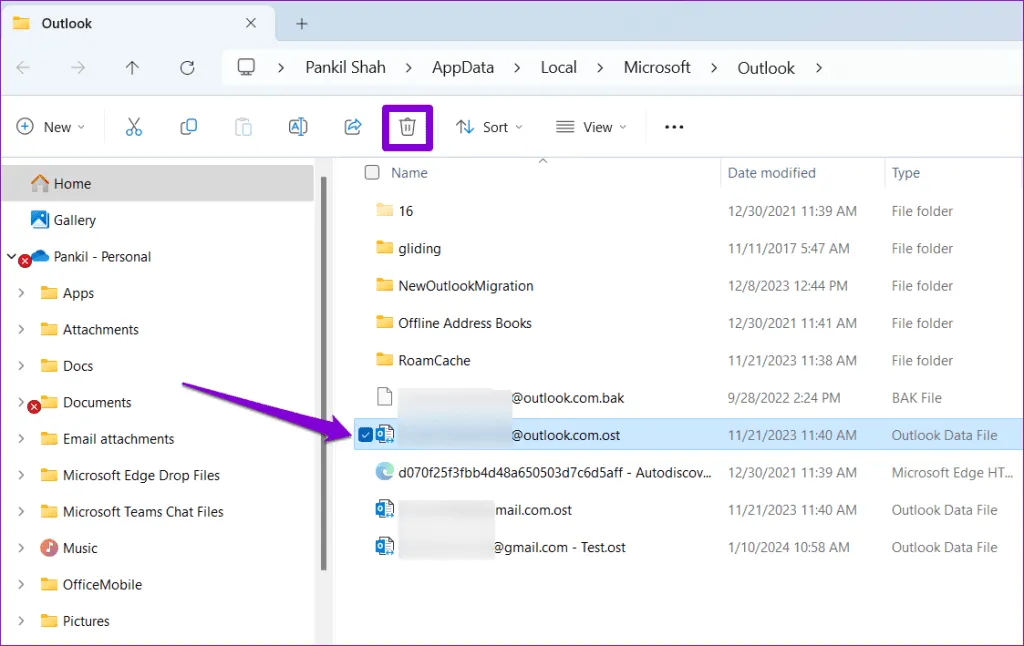The image size is (1024, 646).
Task: Toggle the select all checkbox in header
Action: click(x=372, y=173)
